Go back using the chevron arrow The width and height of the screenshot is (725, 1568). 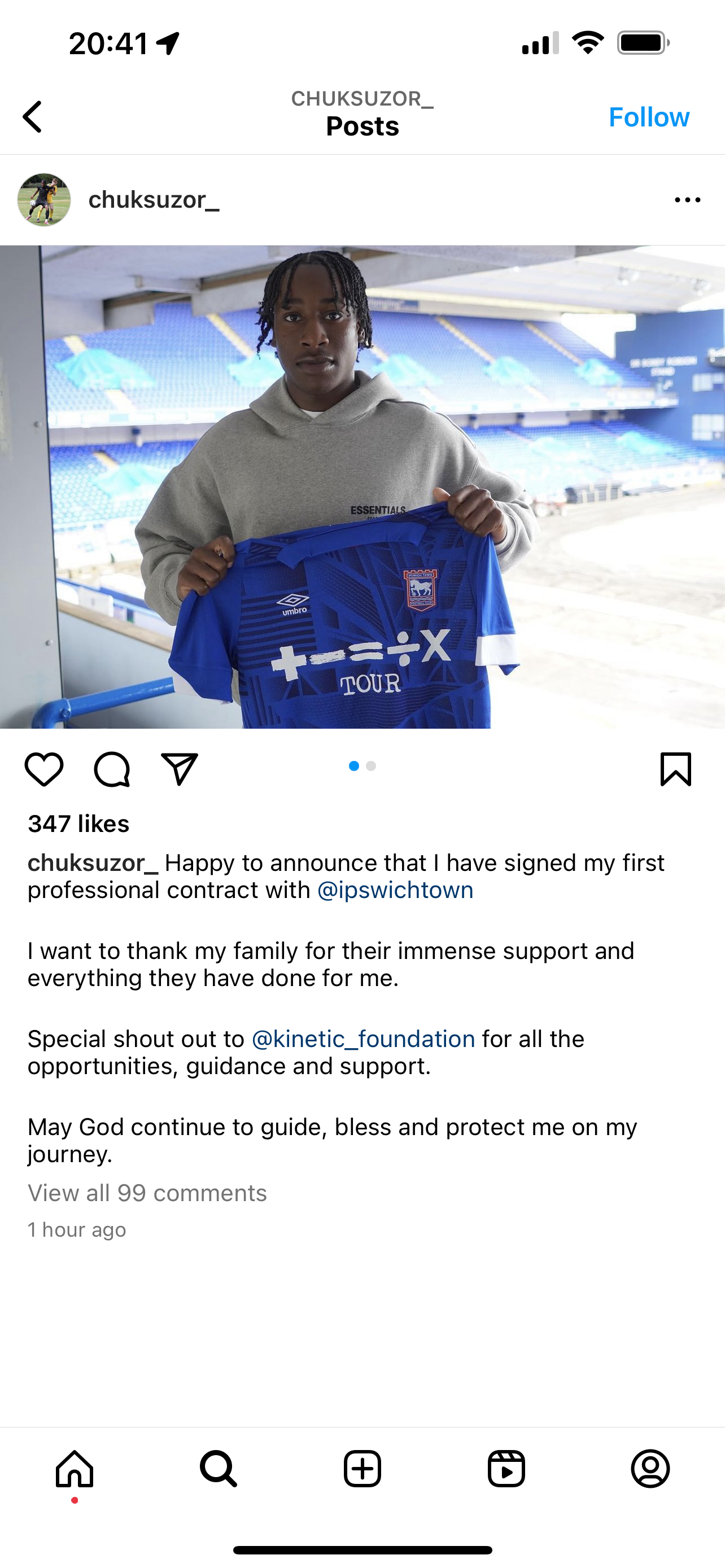click(x=32, y=117)
